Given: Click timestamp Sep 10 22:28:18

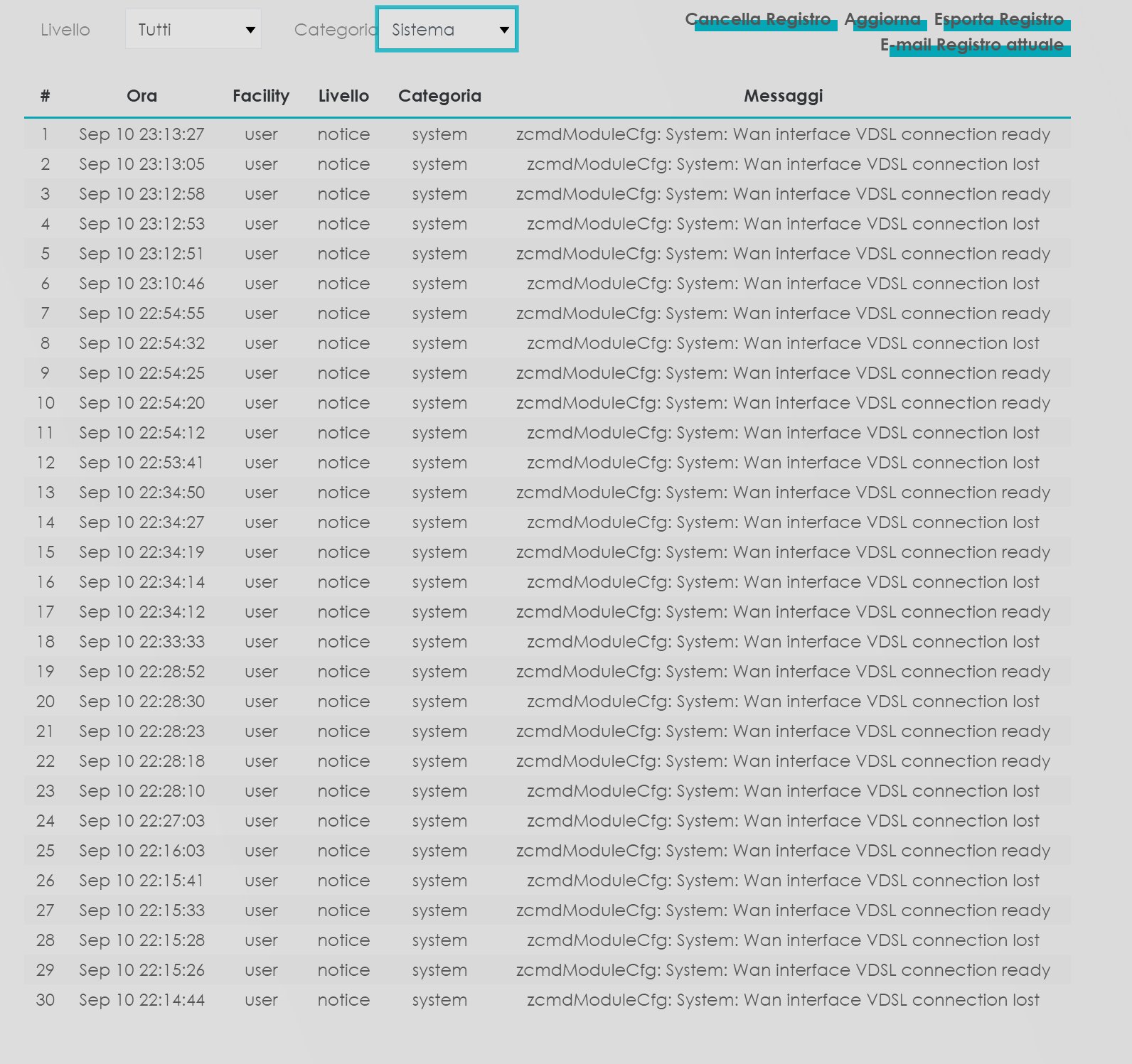Looking at the screenshot, I should 141,761.
